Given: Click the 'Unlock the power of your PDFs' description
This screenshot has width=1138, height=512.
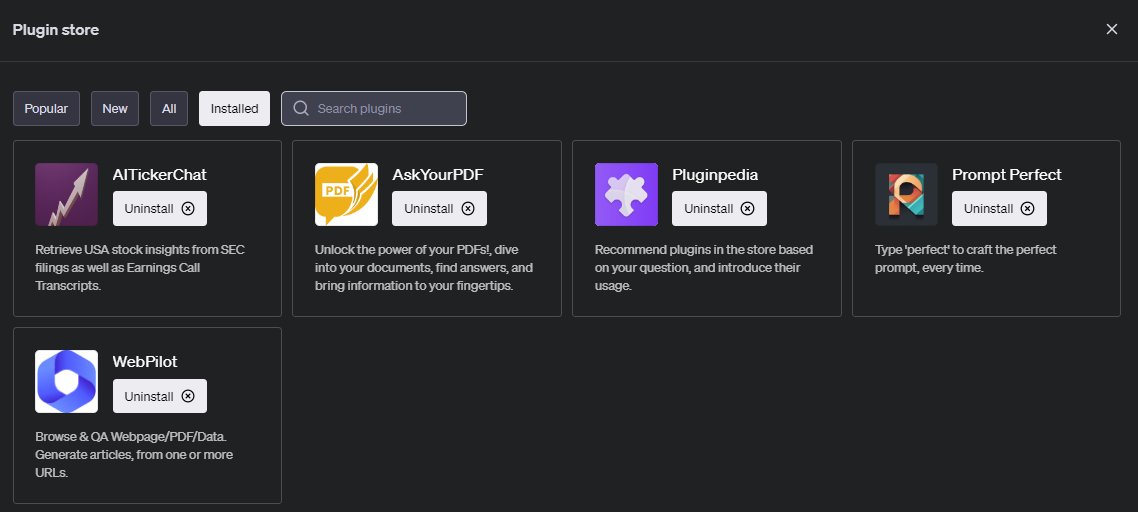Looking at the screenshot, I should pos(424,267).
